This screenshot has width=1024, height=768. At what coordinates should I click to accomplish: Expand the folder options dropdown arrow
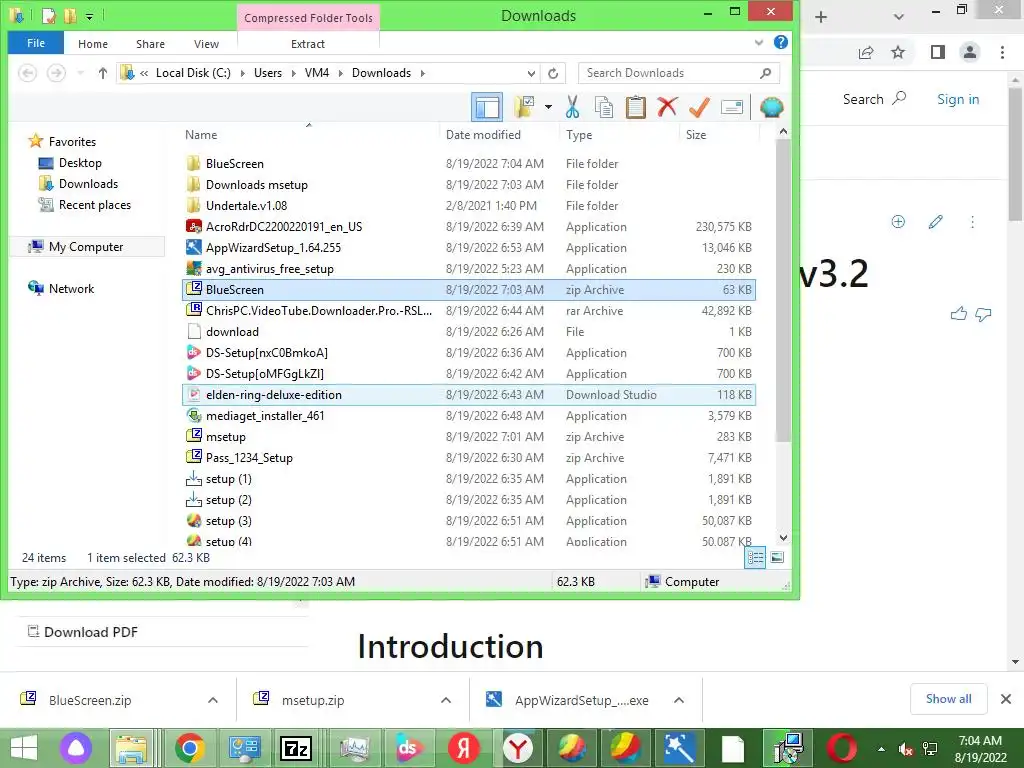click(548, 107)
